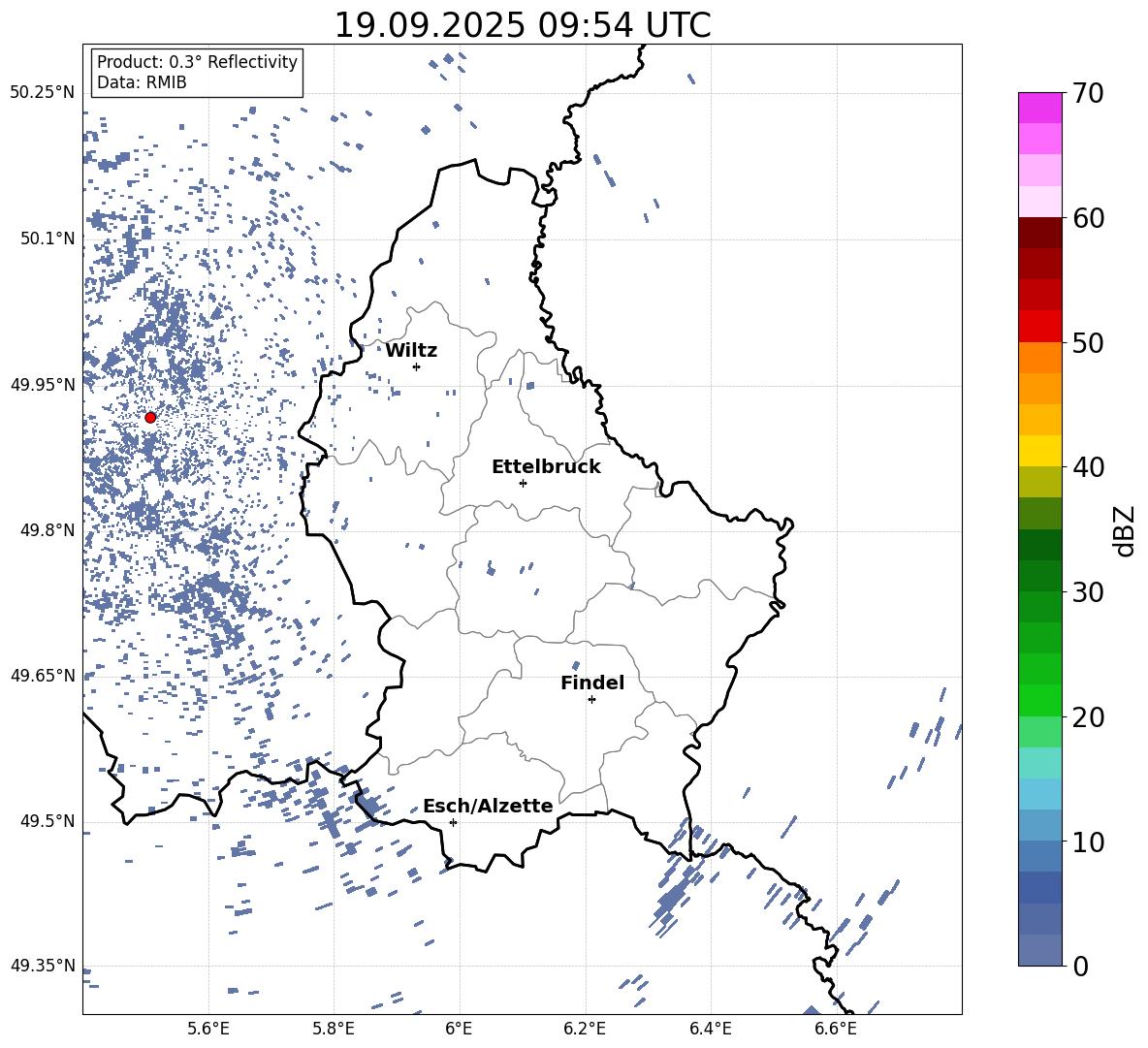
Task: Click the red radar location dot
Action: pyautogui.click(x=150, y=417)
